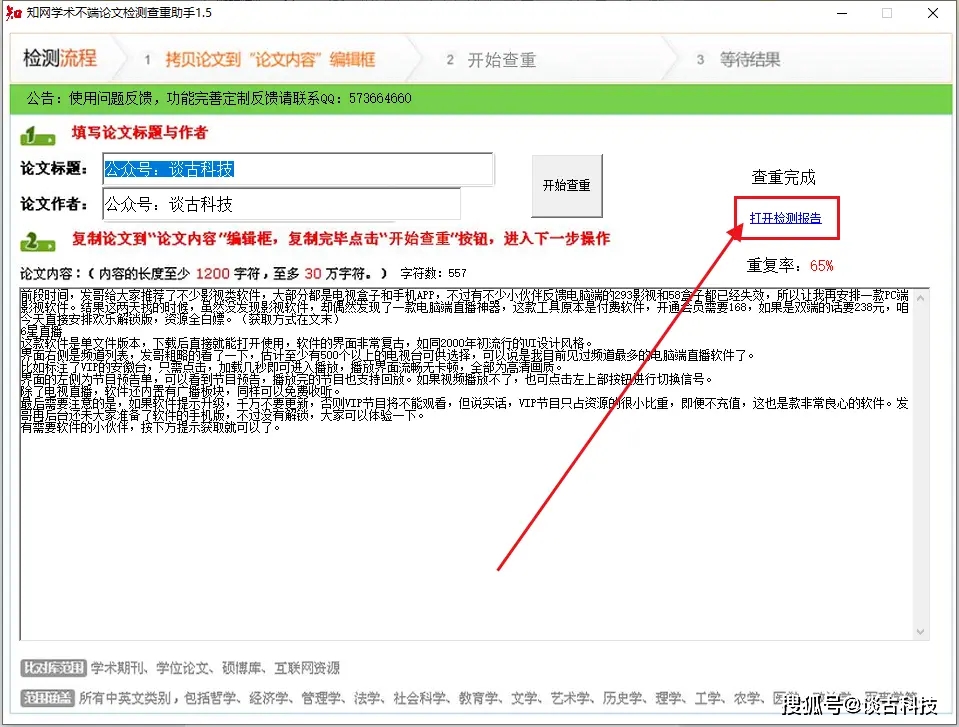Click the green 公告 announcement bar
959x727 pixels.
481,98
